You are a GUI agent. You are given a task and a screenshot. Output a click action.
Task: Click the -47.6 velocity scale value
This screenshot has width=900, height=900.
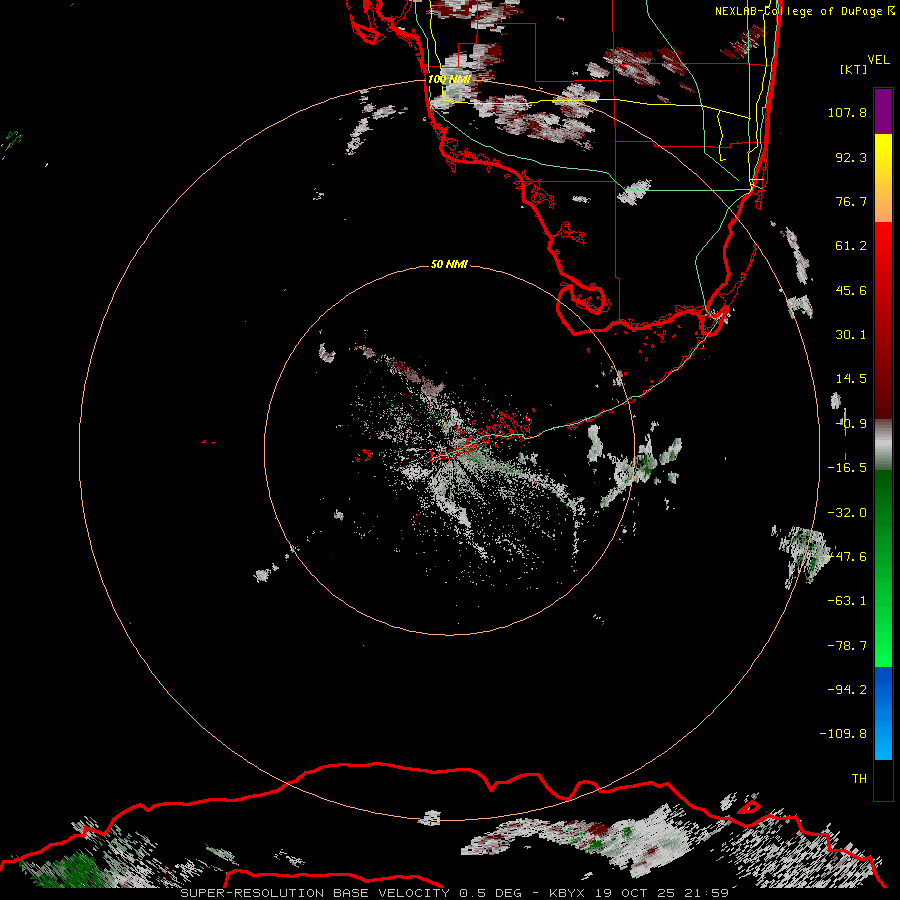coord(847,557)
